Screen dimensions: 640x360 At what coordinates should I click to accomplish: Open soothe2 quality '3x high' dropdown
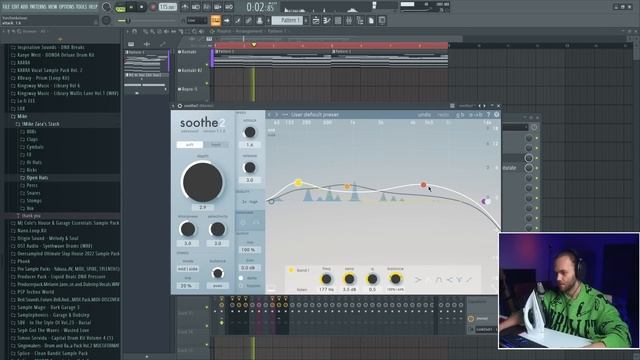tap(250, 202)
